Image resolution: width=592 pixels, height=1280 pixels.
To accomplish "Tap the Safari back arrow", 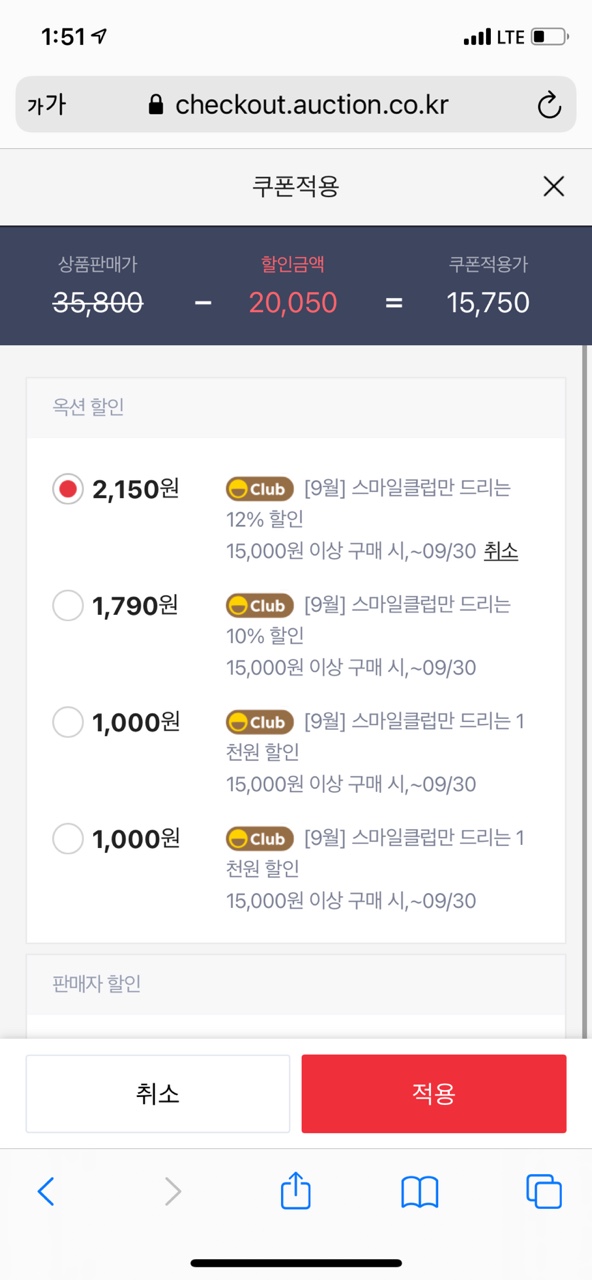I will point(45,1191).
